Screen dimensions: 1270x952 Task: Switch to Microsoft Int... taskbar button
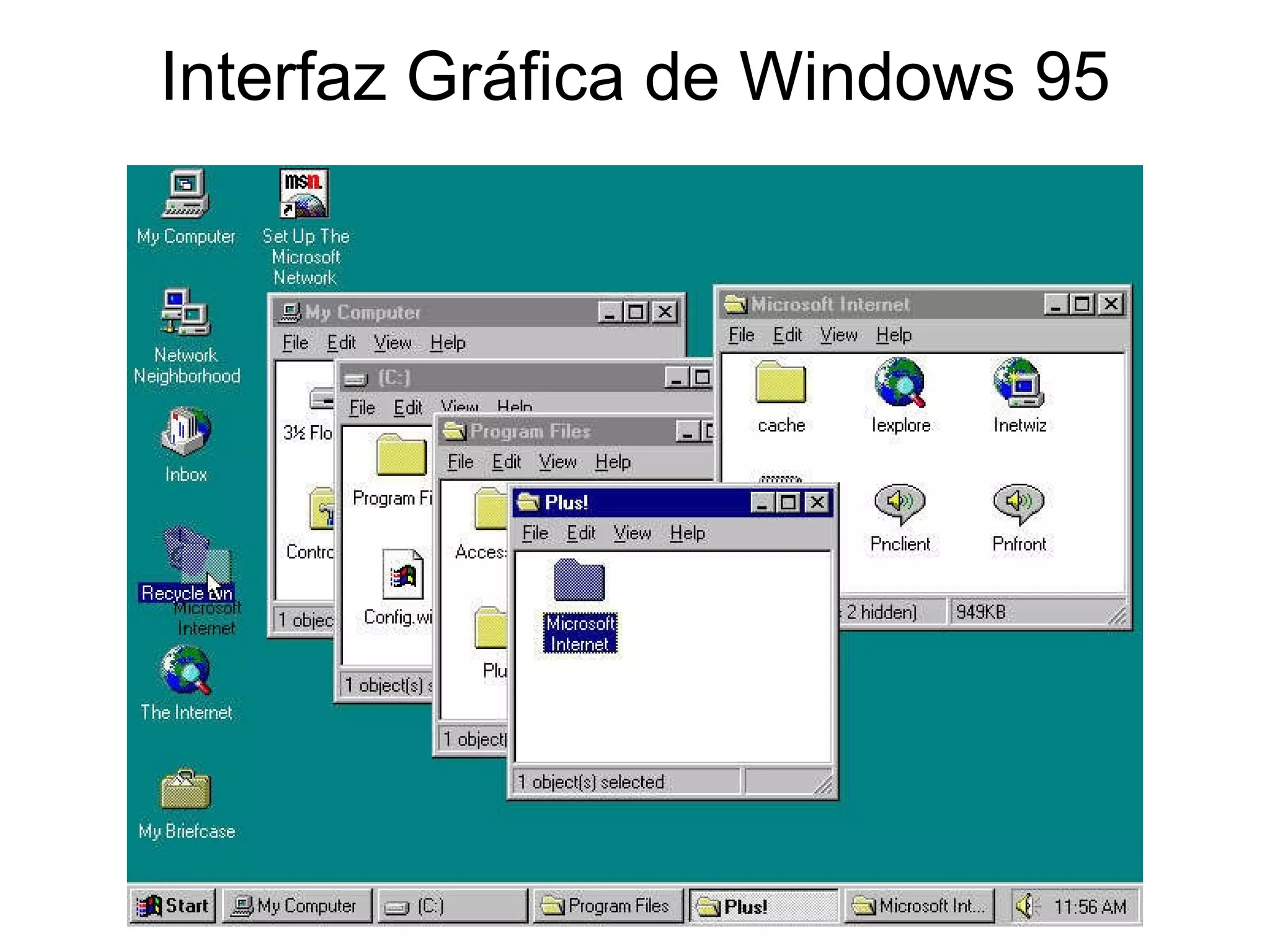920,906
